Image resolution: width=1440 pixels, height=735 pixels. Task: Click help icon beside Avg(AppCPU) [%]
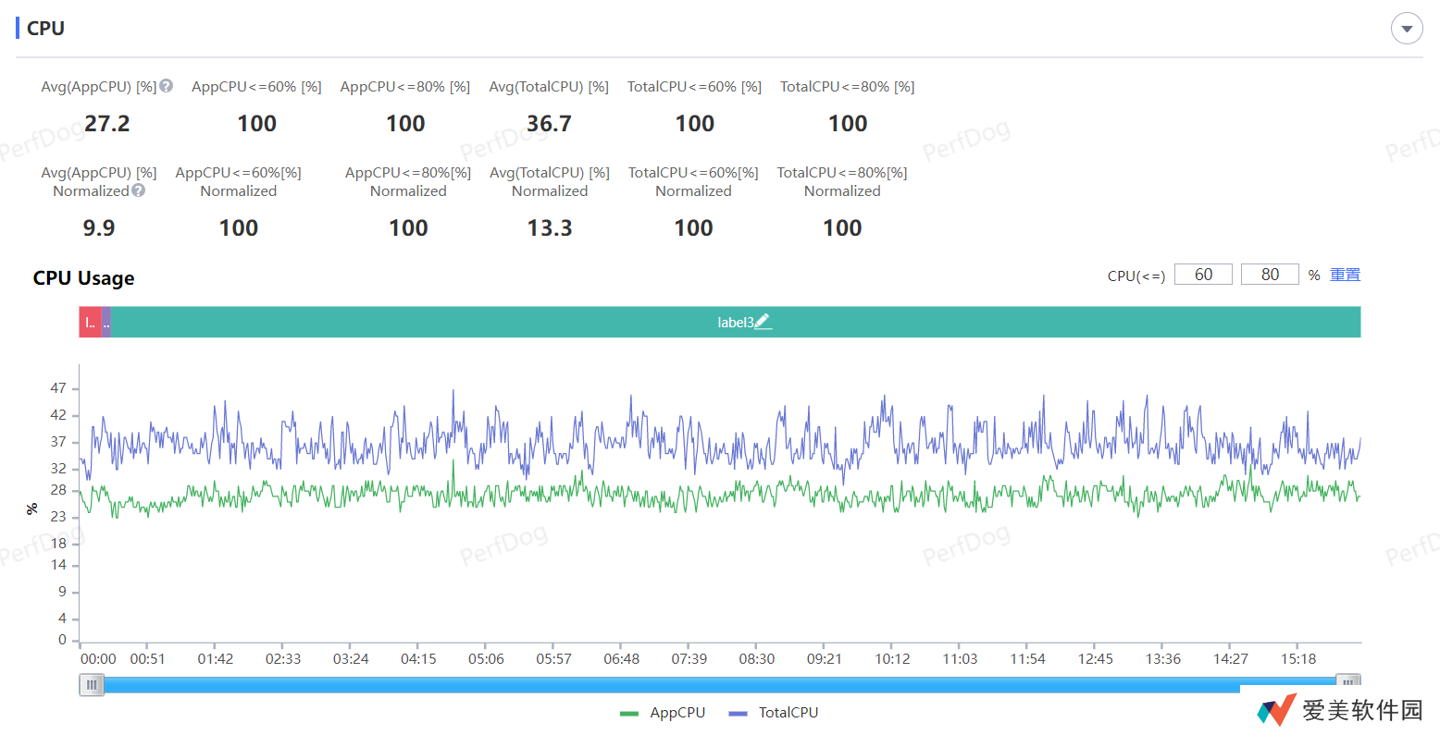click(x=166, y=86)
